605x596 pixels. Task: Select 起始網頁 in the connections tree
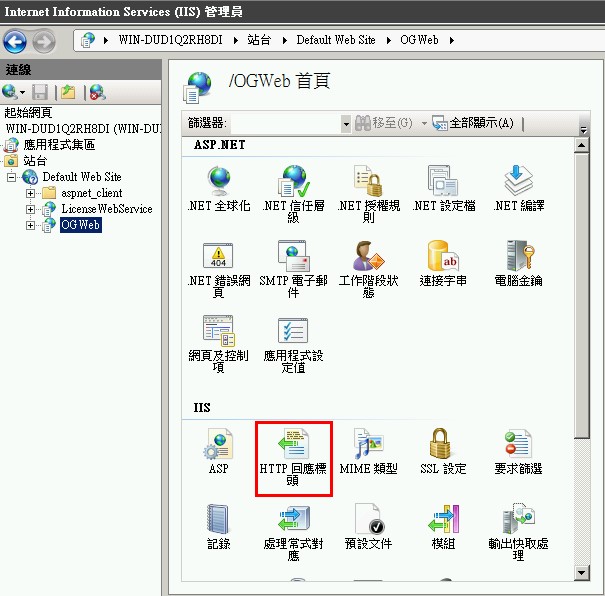(28, 113)
